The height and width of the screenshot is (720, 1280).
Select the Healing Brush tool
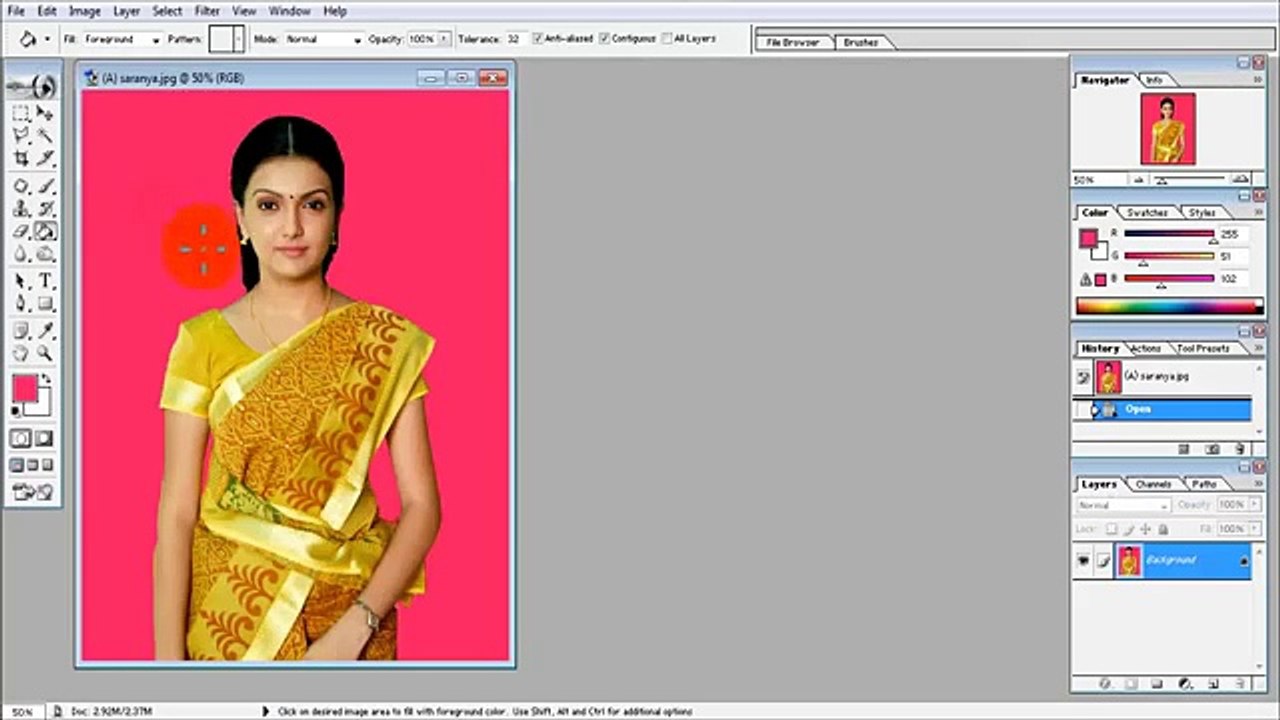pos(20,186)
